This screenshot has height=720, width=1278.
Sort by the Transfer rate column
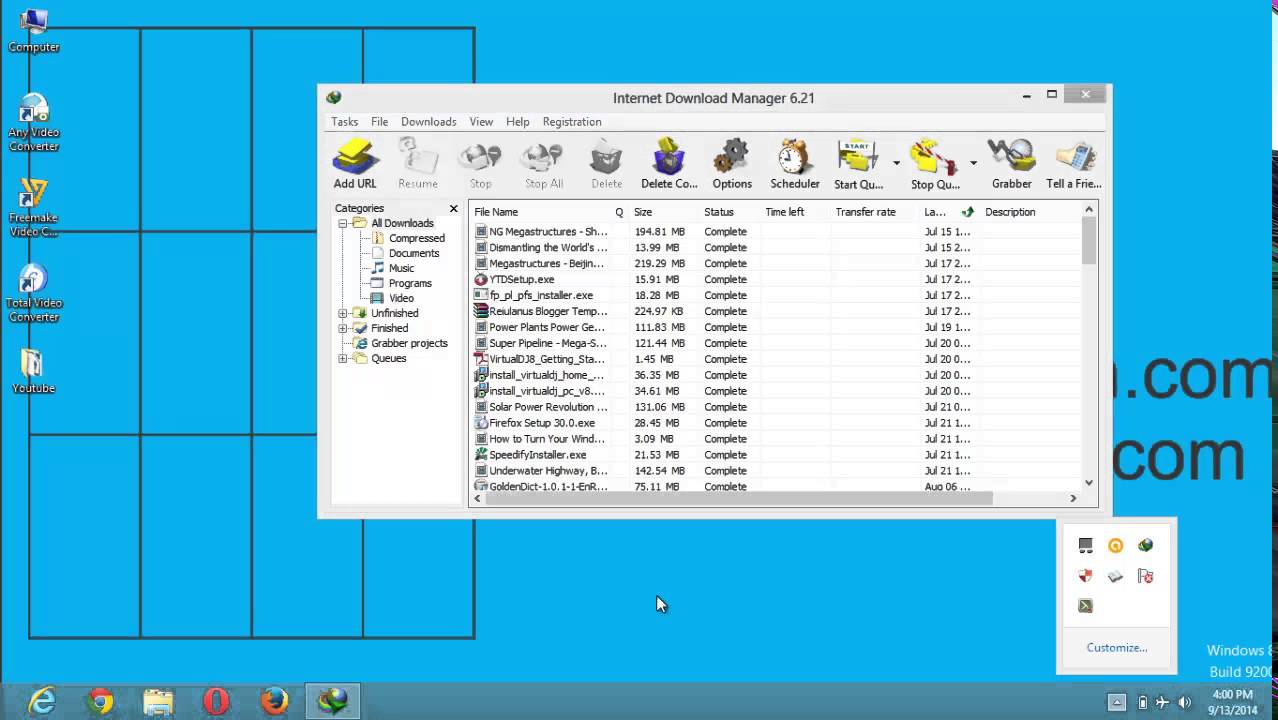(875, 212)
